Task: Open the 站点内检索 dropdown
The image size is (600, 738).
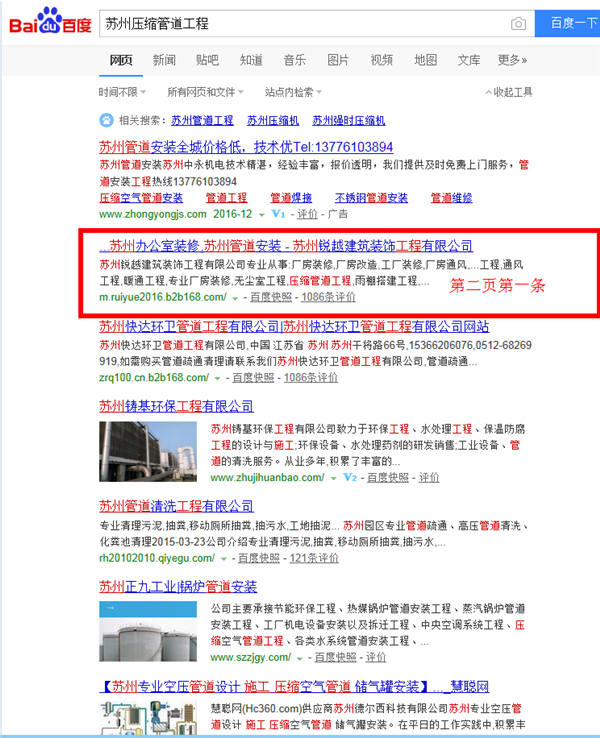Action: [x=293, y=92]
